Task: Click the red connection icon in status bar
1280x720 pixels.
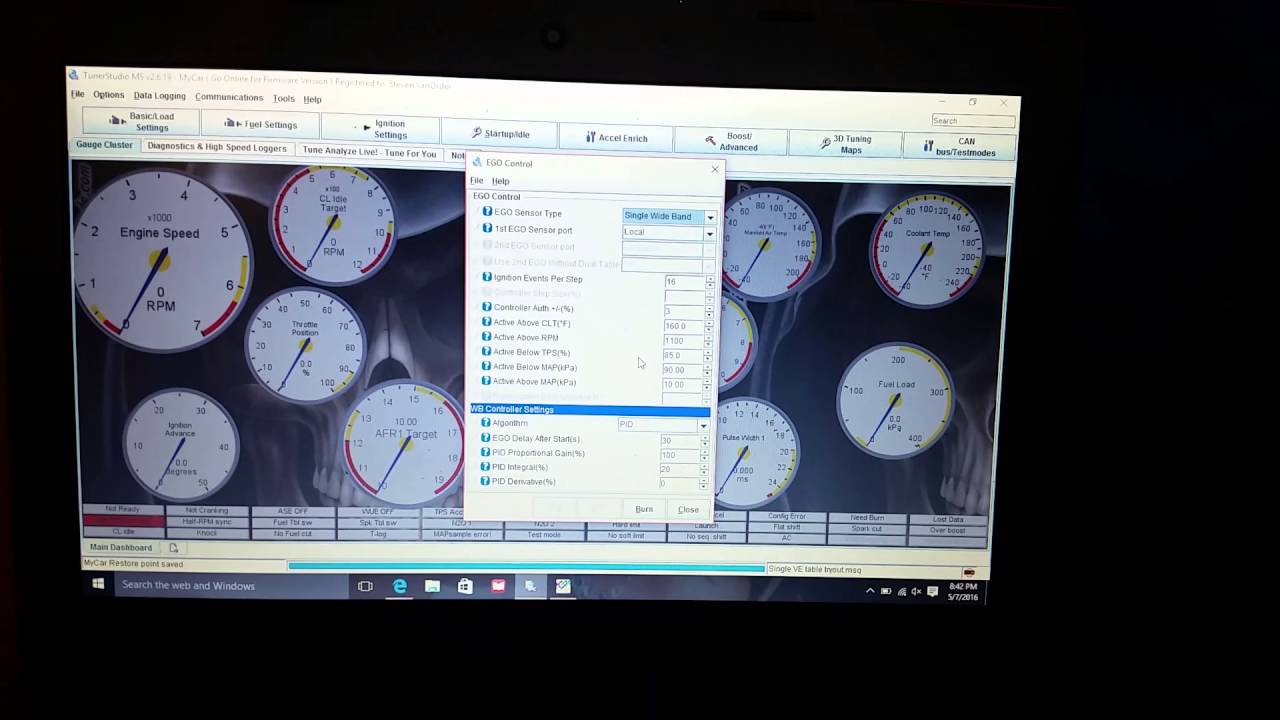Action: coord(968,573)
